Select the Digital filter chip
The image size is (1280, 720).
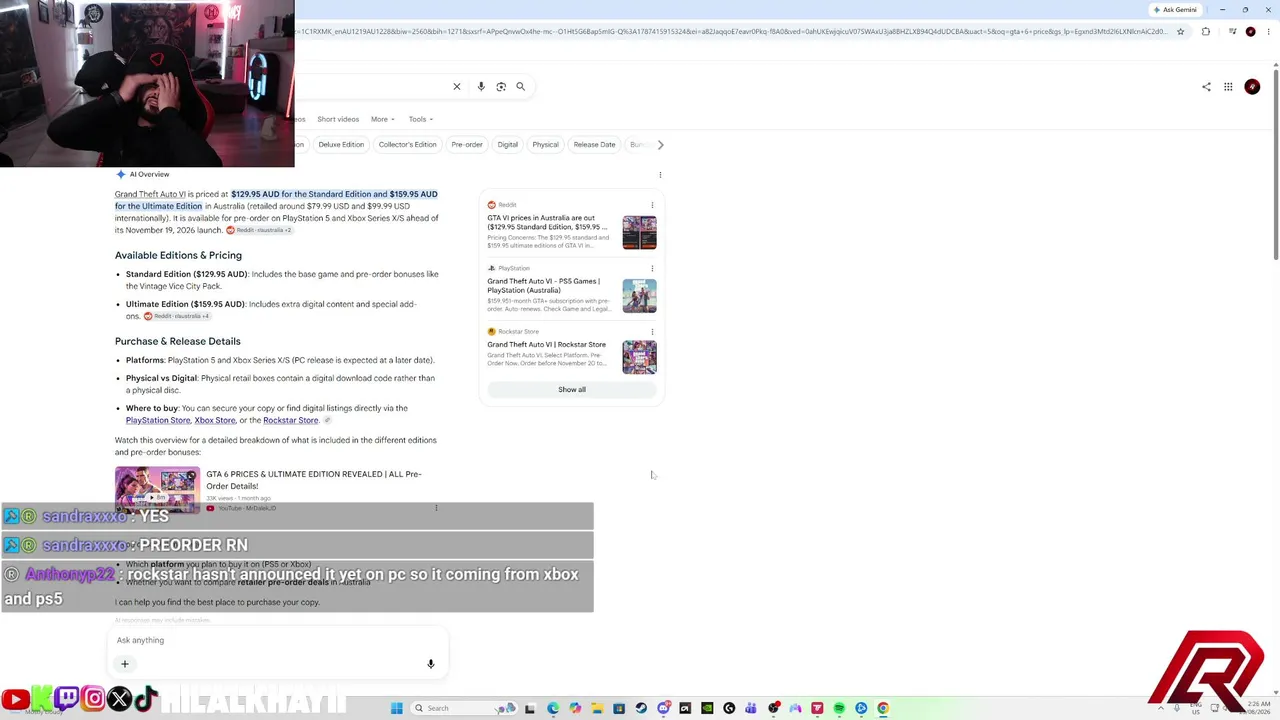[508, 145]
